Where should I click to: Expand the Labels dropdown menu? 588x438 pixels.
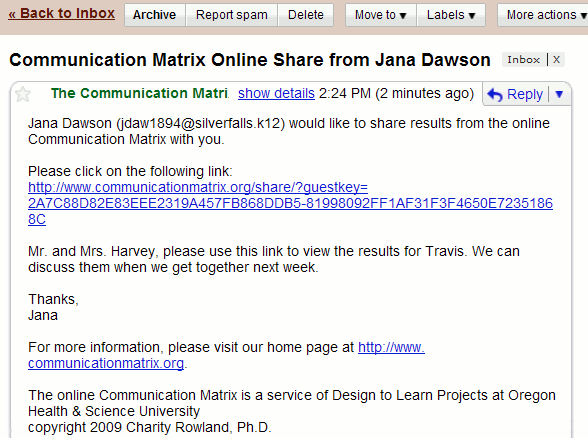tap(451, 15)
